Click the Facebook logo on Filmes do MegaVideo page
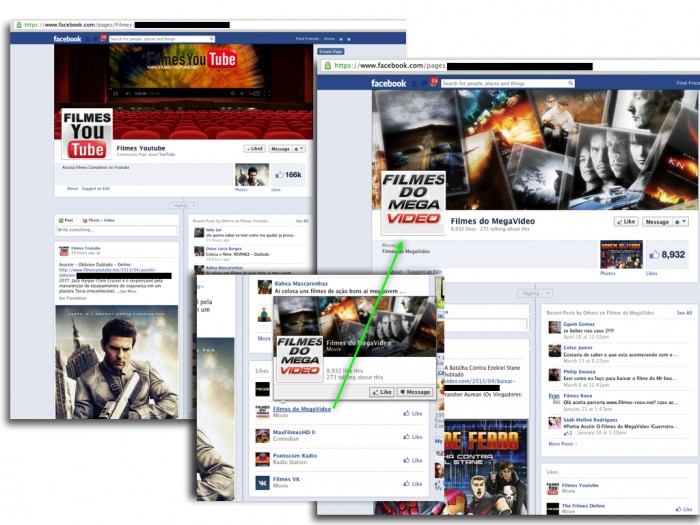This screenshot has width=700, height=525. tap(388, 83)
